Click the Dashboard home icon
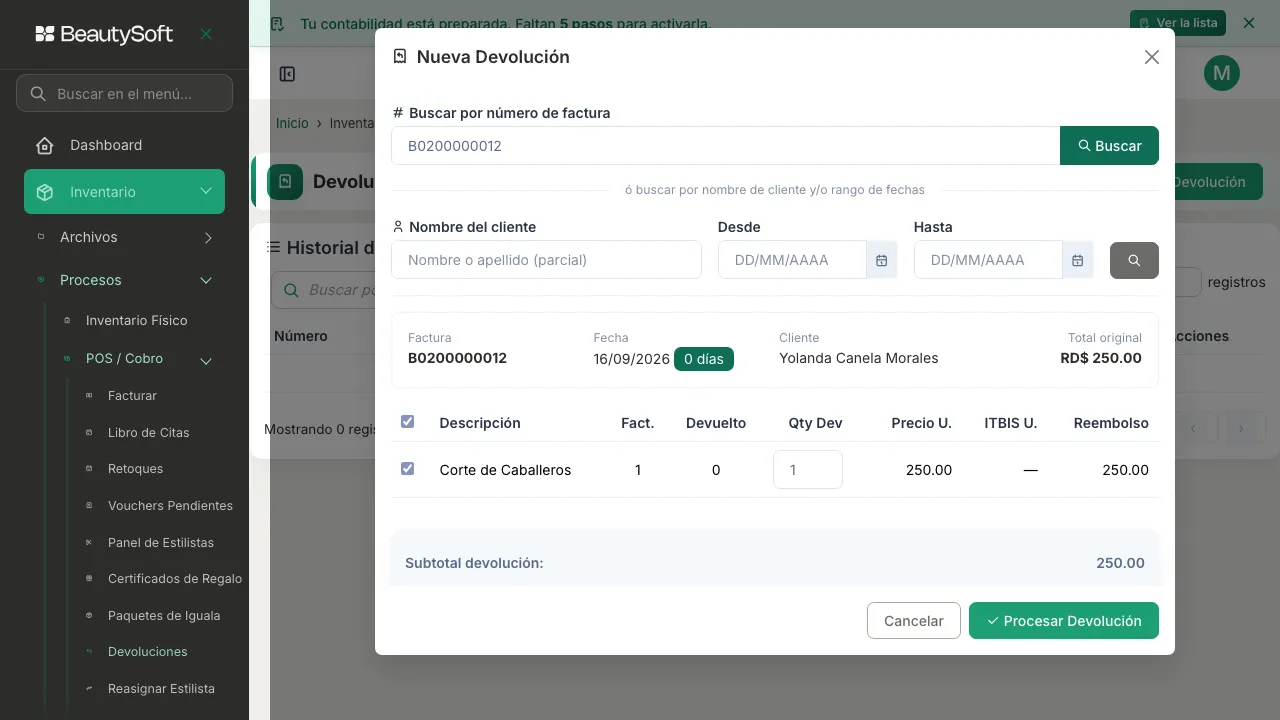 pyautogui.click(x=45, y=145)
